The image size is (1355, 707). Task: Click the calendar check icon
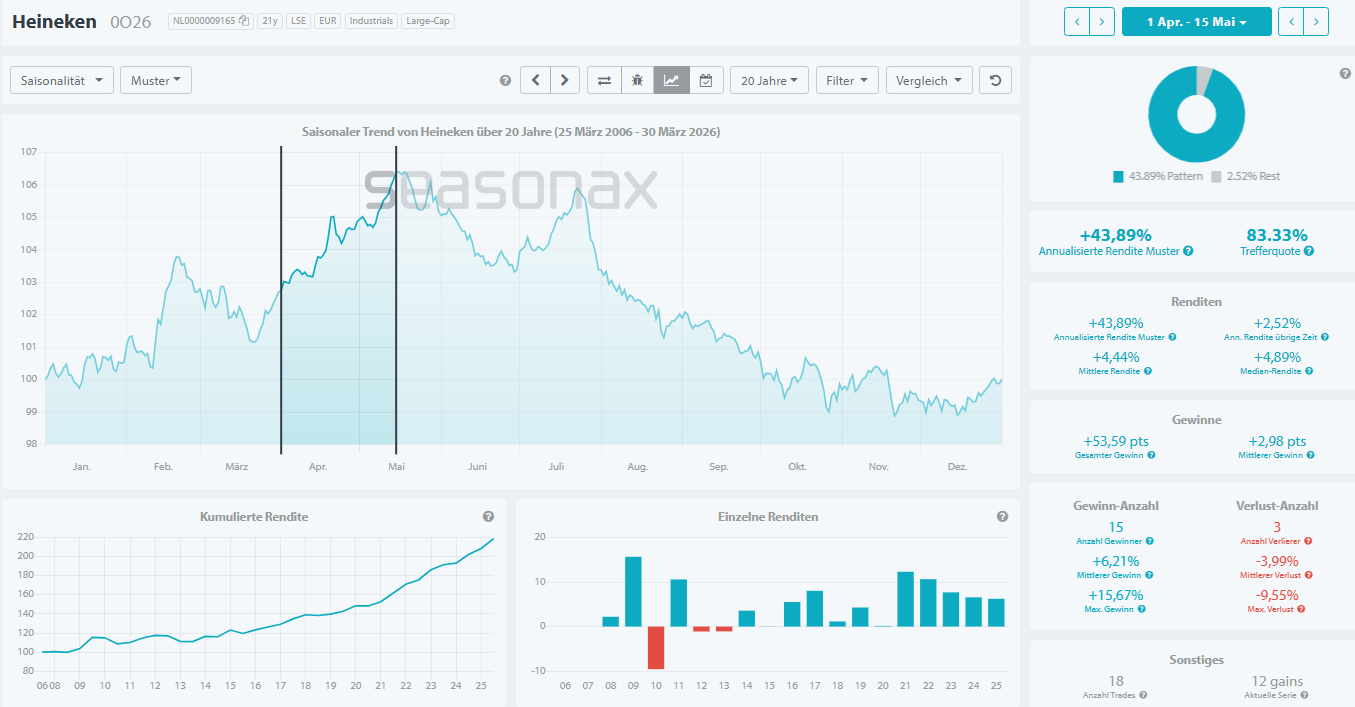pos(705,80)
